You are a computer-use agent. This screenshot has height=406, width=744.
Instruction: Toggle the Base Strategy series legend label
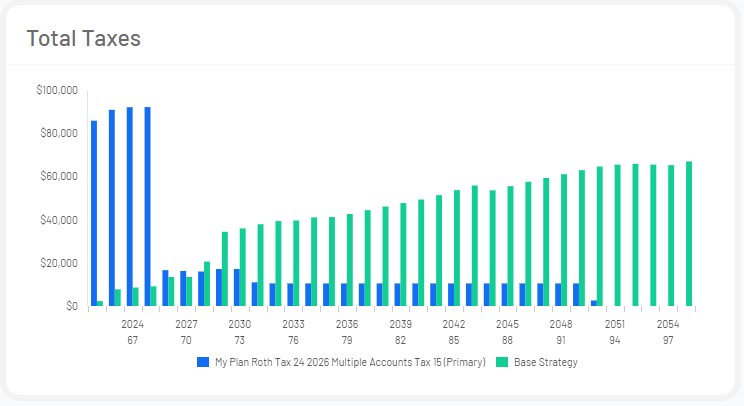click(x=545, y=363)
